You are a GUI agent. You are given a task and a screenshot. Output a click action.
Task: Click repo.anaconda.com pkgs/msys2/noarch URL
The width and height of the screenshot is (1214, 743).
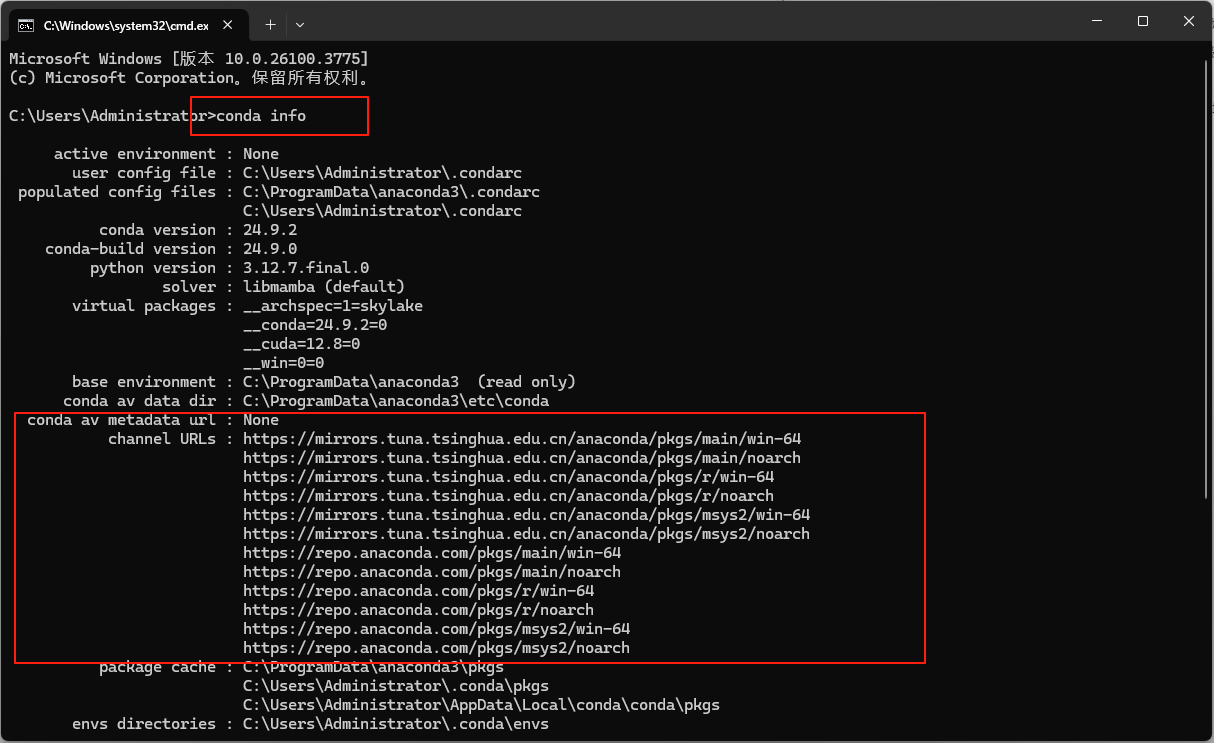(436, 648)
